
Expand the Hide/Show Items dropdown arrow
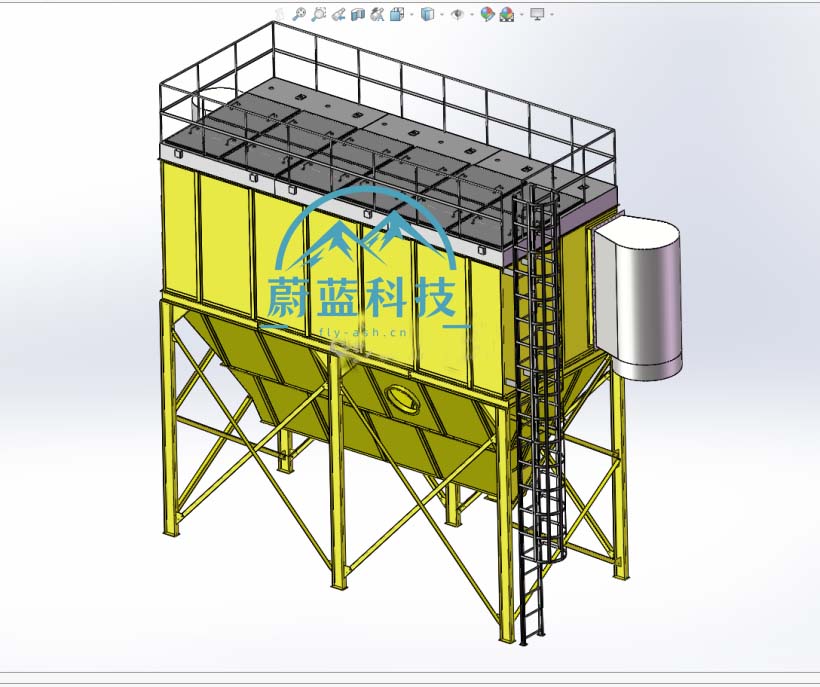click(471, 15)
